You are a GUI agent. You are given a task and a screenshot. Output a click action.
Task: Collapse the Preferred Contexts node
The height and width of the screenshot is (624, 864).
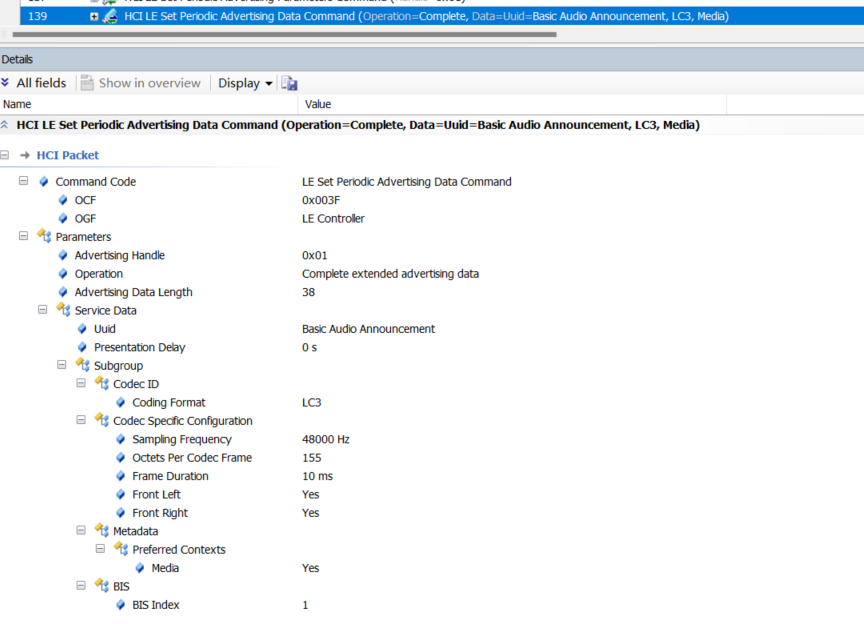point(101,549)
